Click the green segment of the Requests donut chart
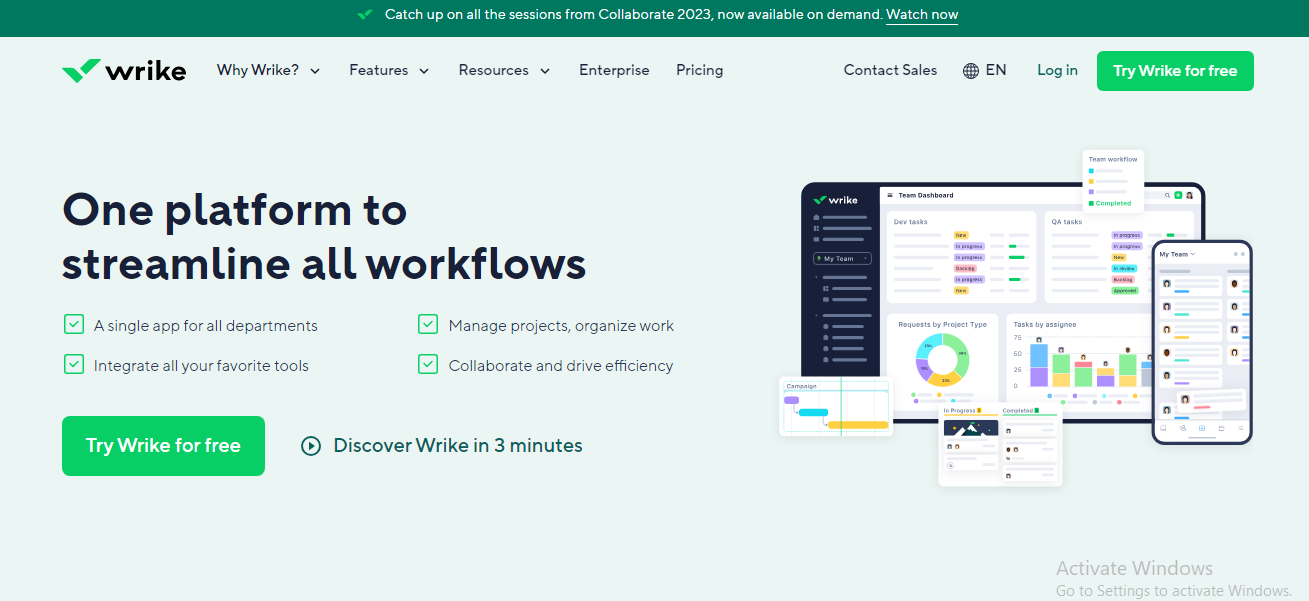This screenshot has height=601, width=1309. pos(960,353)
